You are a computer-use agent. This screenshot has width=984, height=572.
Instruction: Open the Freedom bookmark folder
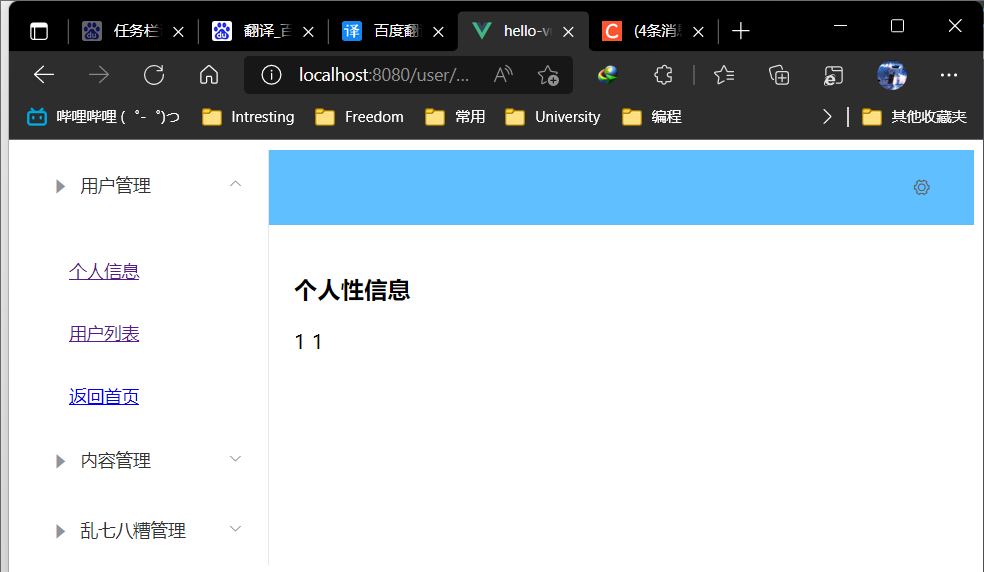pyautogui.click(x=360, y=117)
